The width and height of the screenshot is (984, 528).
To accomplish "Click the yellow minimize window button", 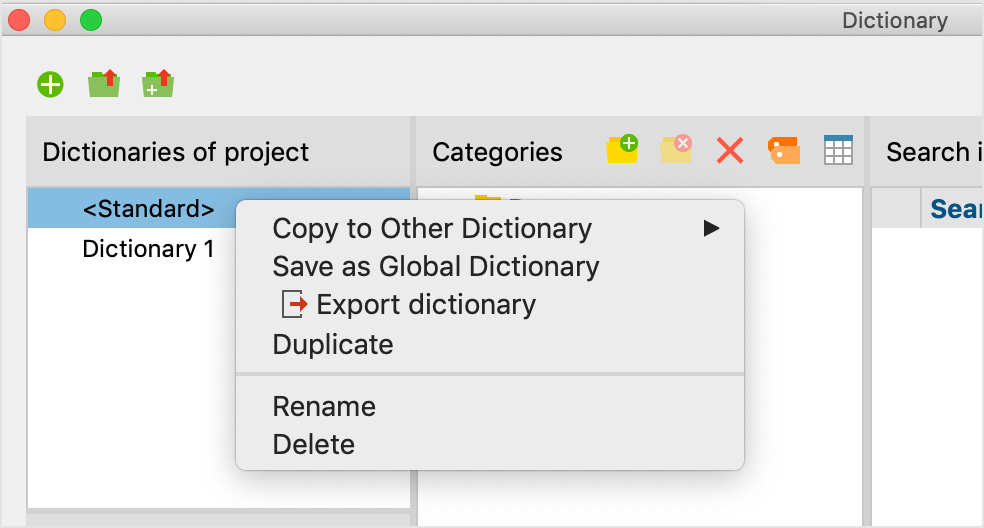I will coord(55,20).
